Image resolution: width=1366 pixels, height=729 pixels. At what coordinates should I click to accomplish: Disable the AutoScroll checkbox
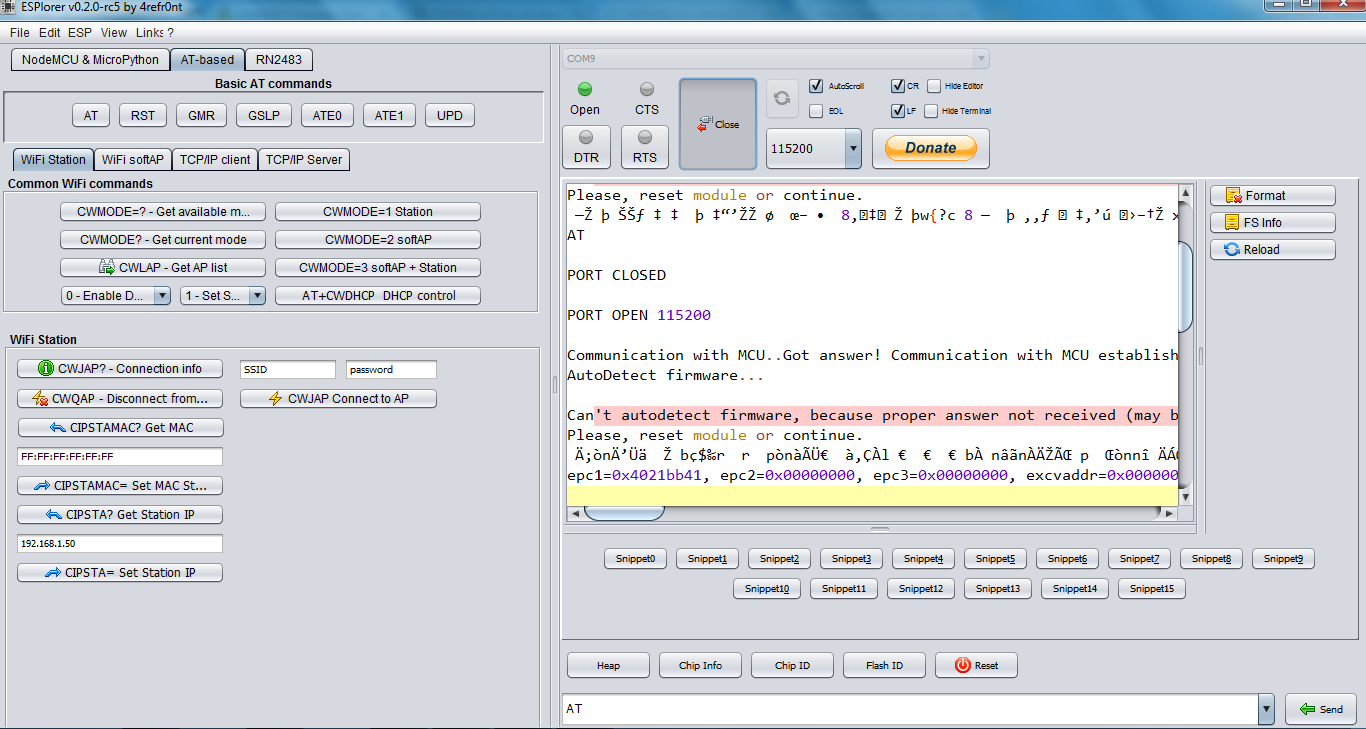pos(815,86)
